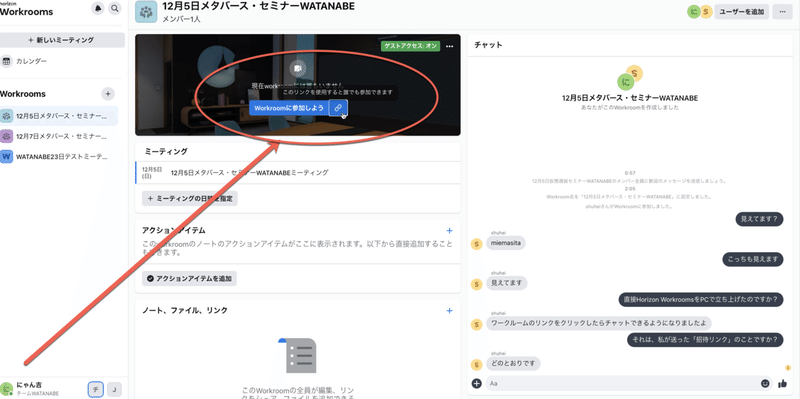Copy the invite link icon button
This screenshot has width=800, height=399.
pos(338,108)
